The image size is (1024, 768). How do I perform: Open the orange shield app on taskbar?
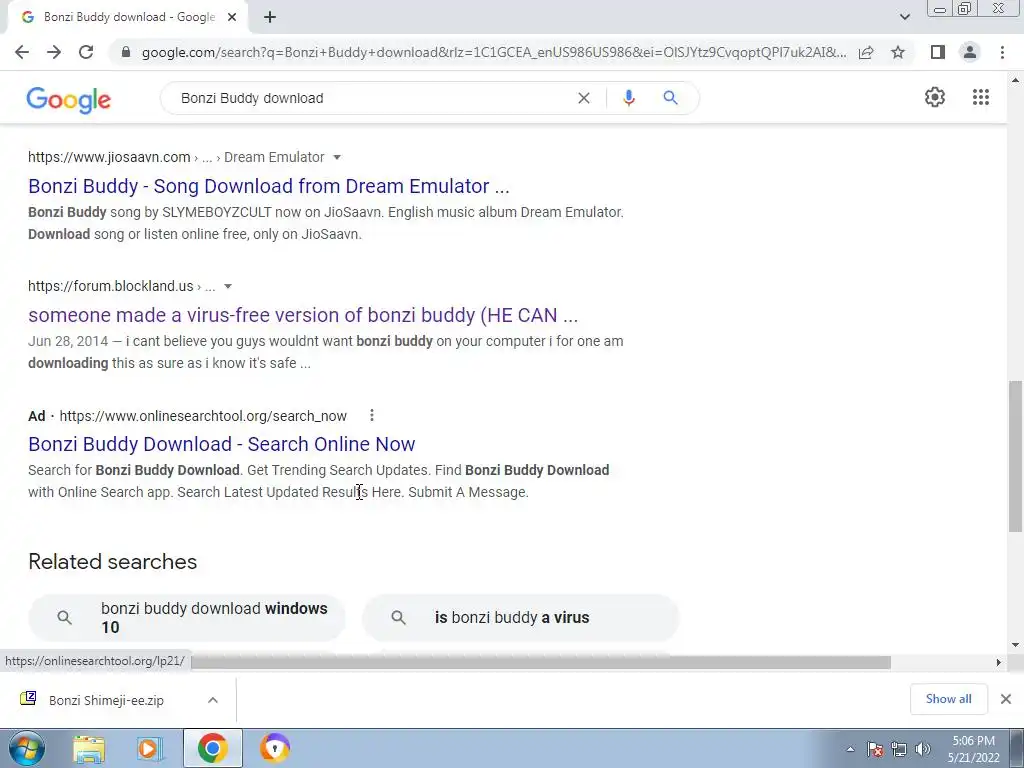point(274,748)
